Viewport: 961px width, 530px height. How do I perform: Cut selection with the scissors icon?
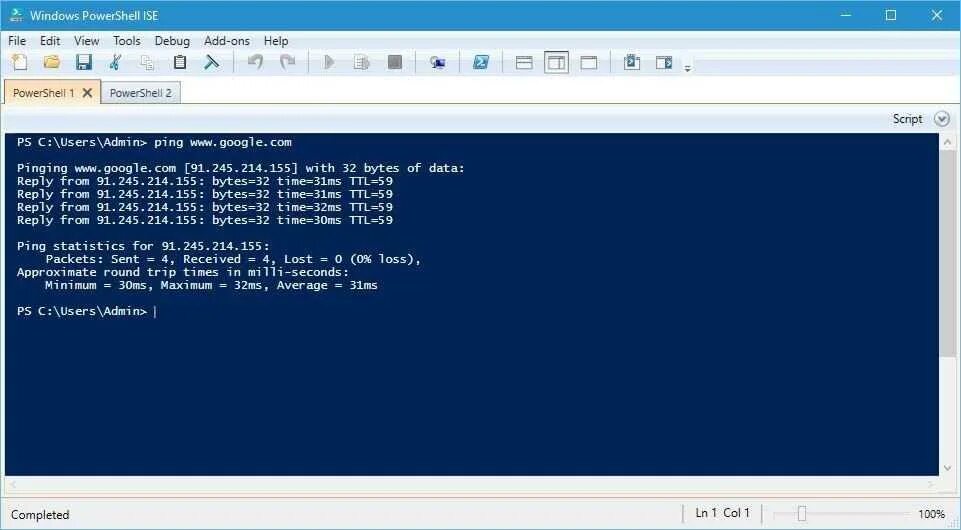(x=115, y=62)
